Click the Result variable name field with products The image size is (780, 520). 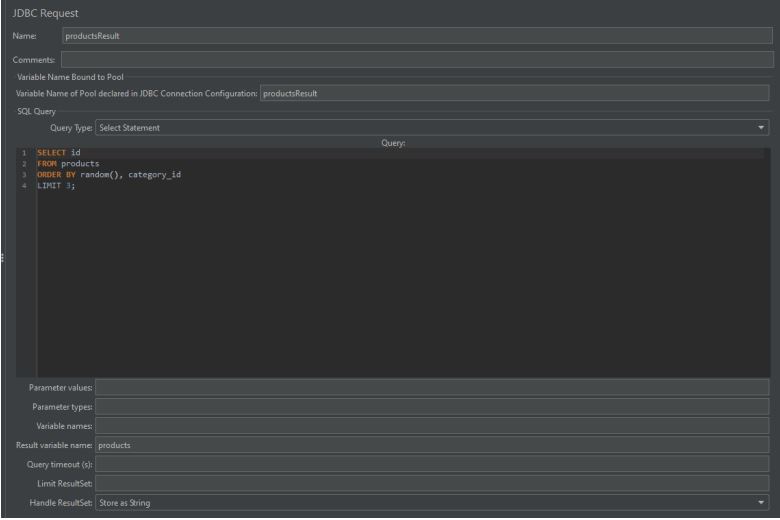[430, 444]
